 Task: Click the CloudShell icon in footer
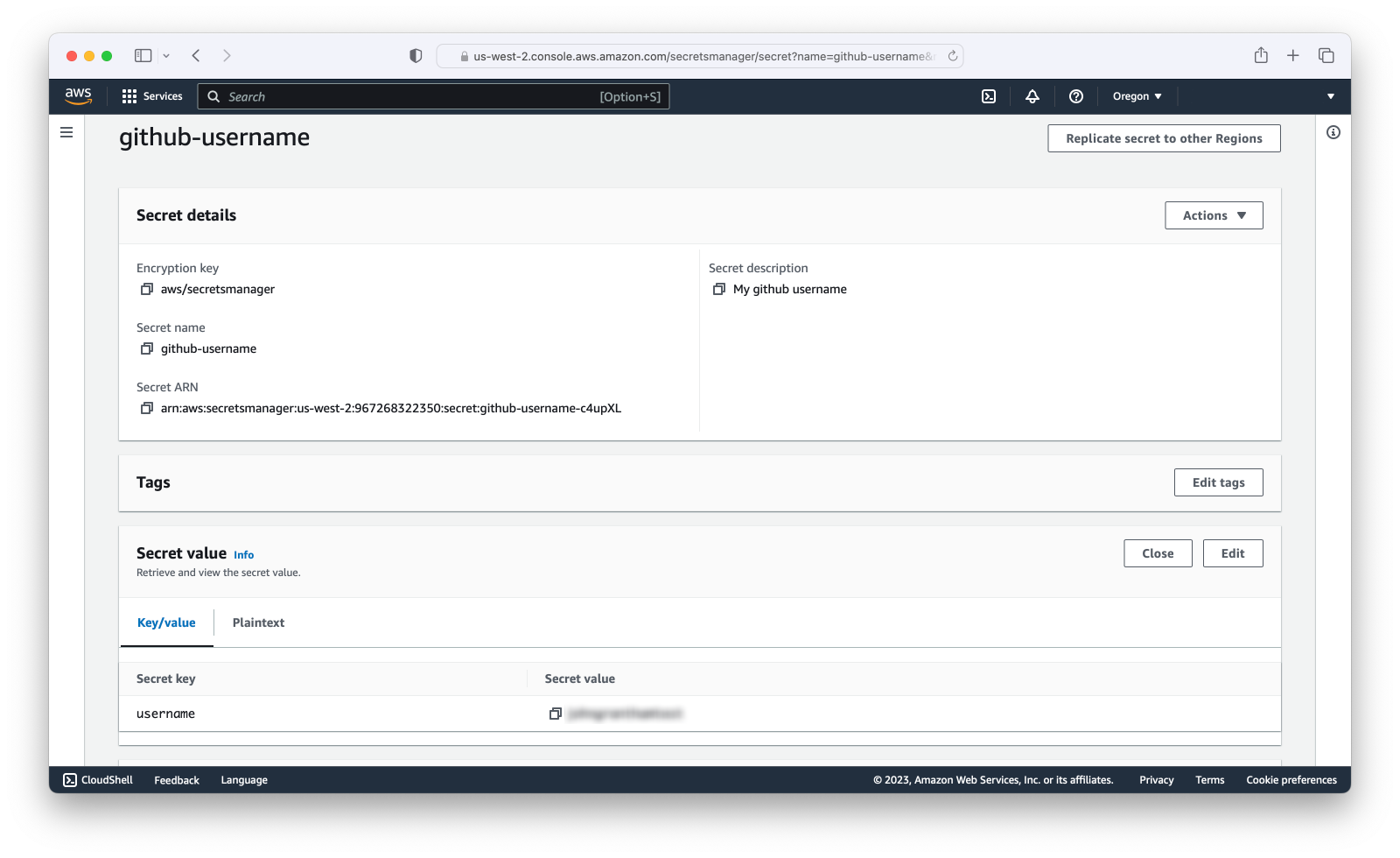point(70,780)
